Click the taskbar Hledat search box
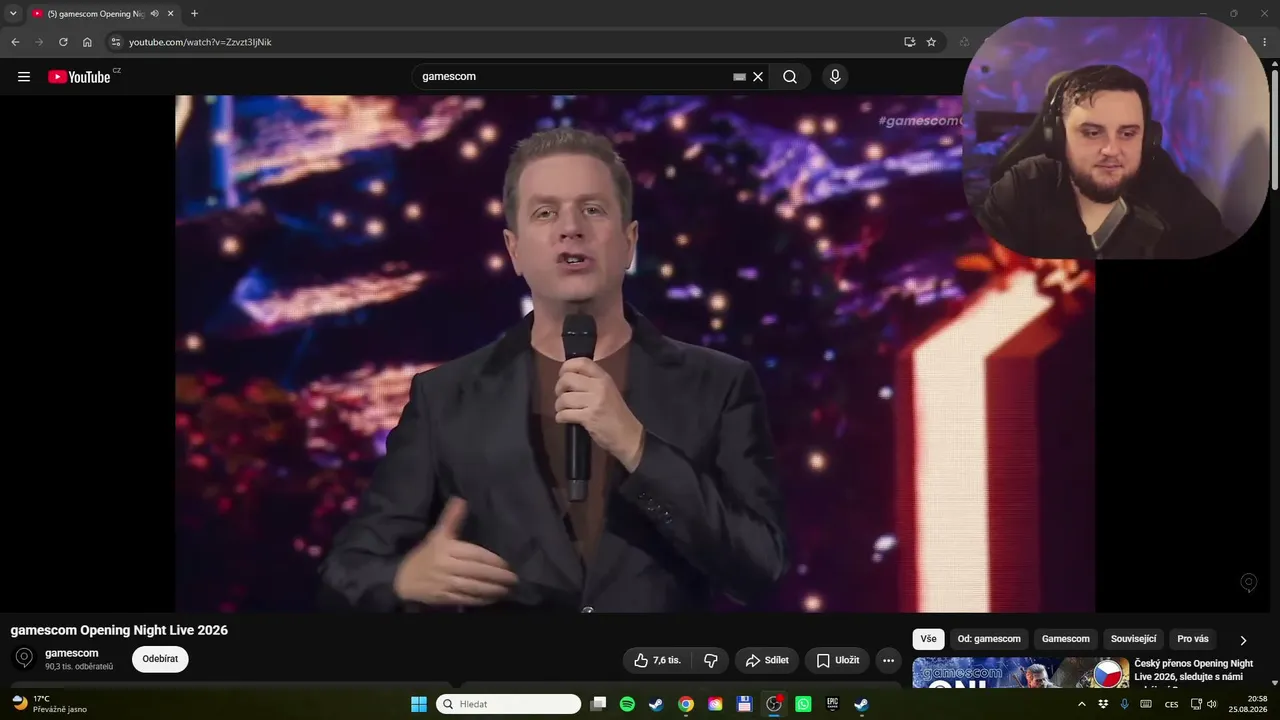This screenshot has height=720, width=1280. click(x=508, y=704)
